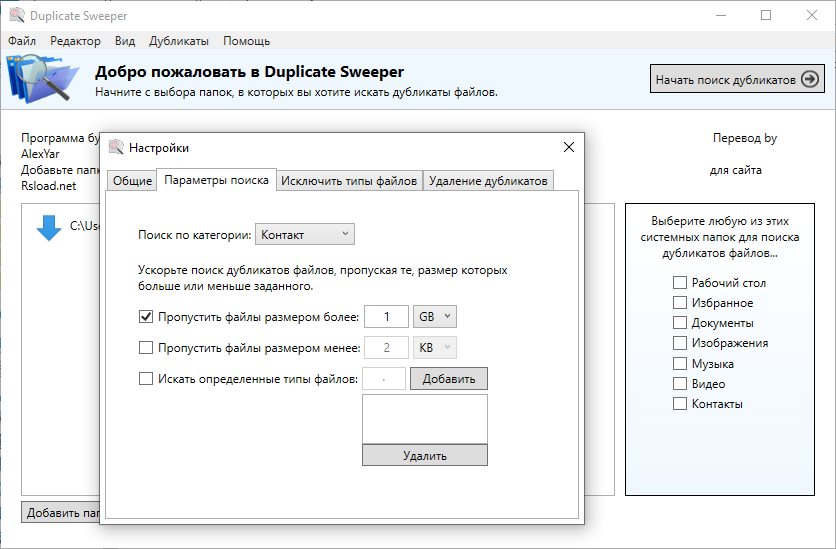Open the Редактор menu
The image size is (836, 549).
coord(75,41)
